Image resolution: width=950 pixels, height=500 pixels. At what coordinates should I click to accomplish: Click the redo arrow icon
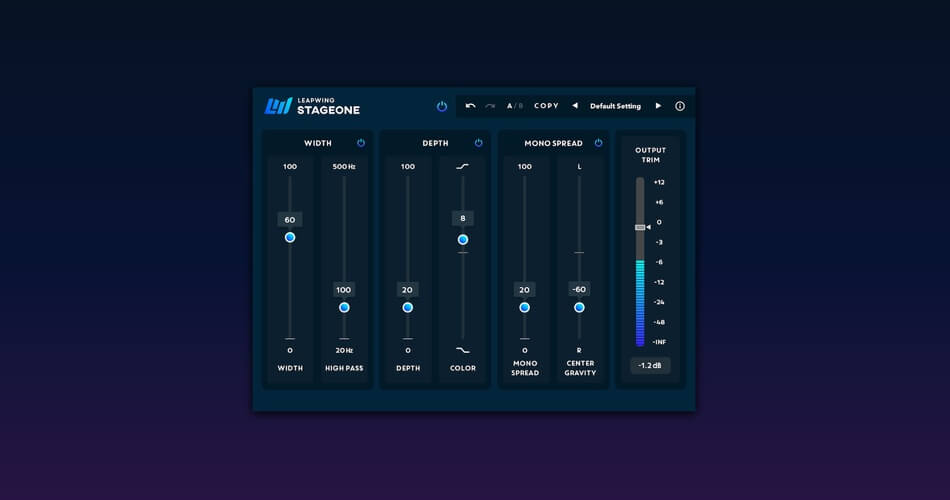(x=490, y=106)
